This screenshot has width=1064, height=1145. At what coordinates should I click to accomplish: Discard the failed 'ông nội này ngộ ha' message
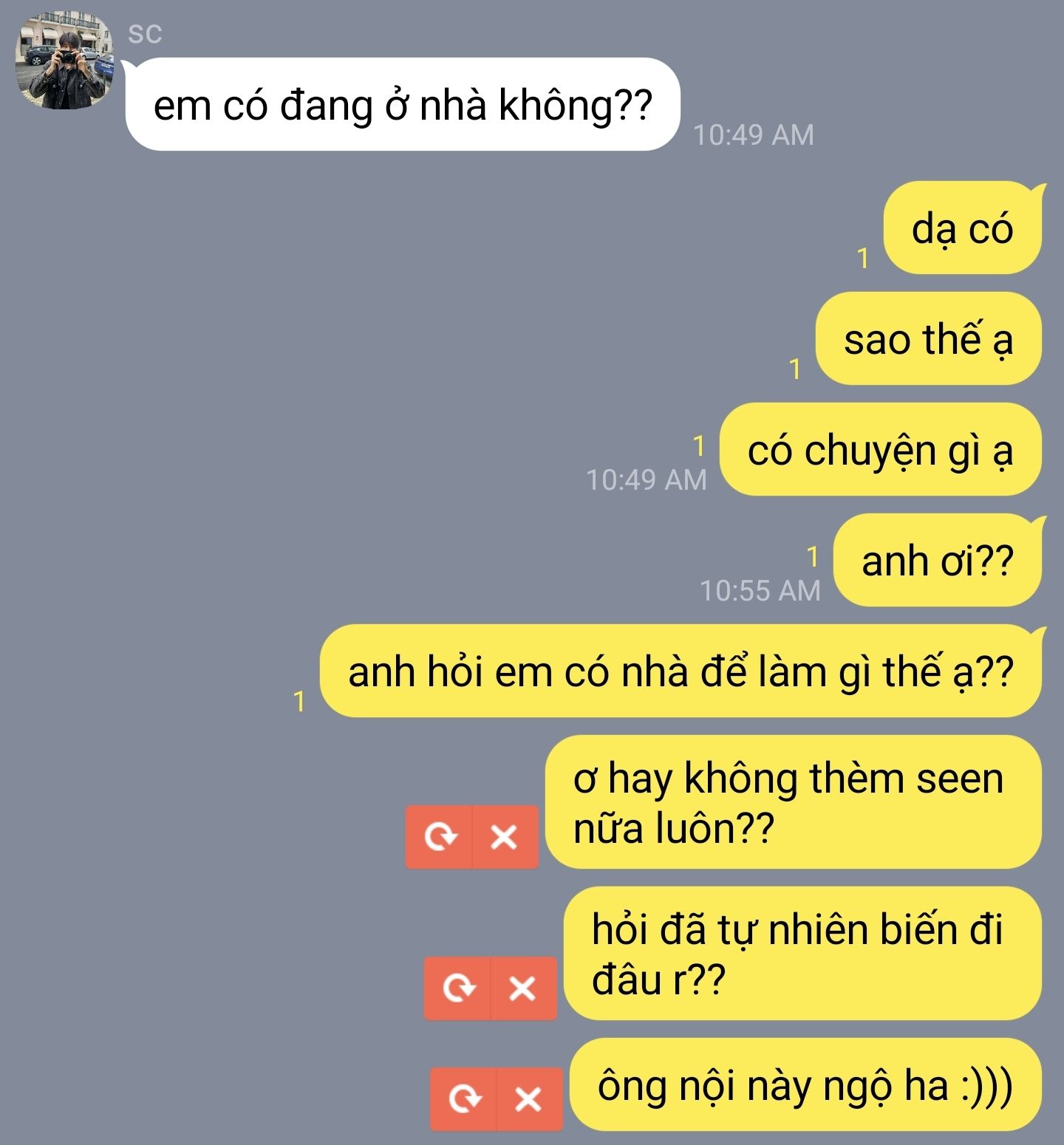529,1099
